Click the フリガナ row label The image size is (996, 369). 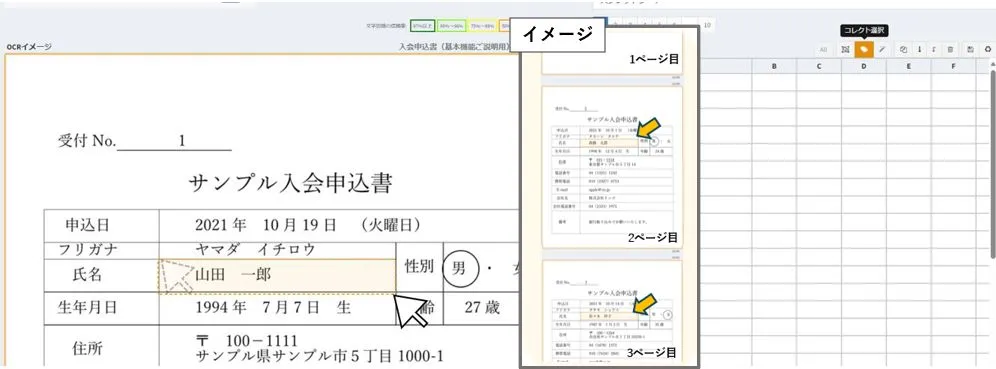[x=88, y=250]
